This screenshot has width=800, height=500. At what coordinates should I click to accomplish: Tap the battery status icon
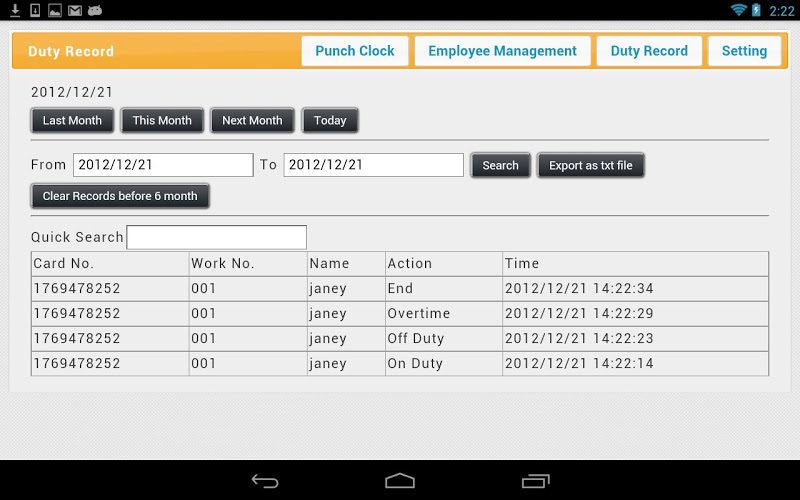tap(756, 10)
